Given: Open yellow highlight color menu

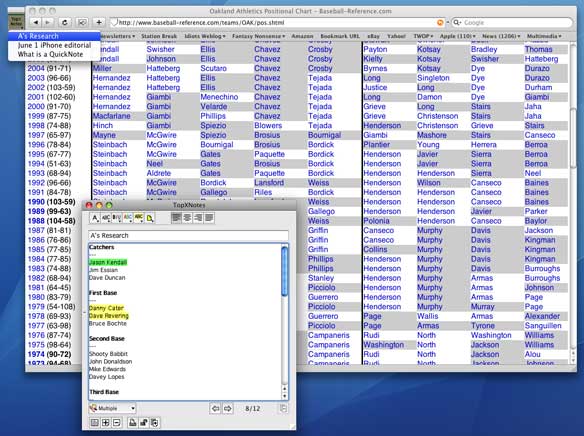Looking at the screenshot, I should pyautogui.click(x=139, y=218).
